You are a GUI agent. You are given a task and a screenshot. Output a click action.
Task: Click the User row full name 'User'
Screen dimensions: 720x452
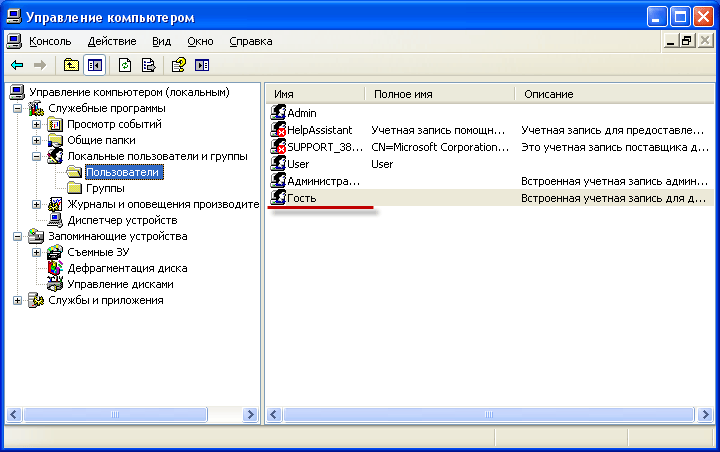click(x=382, y=164)
